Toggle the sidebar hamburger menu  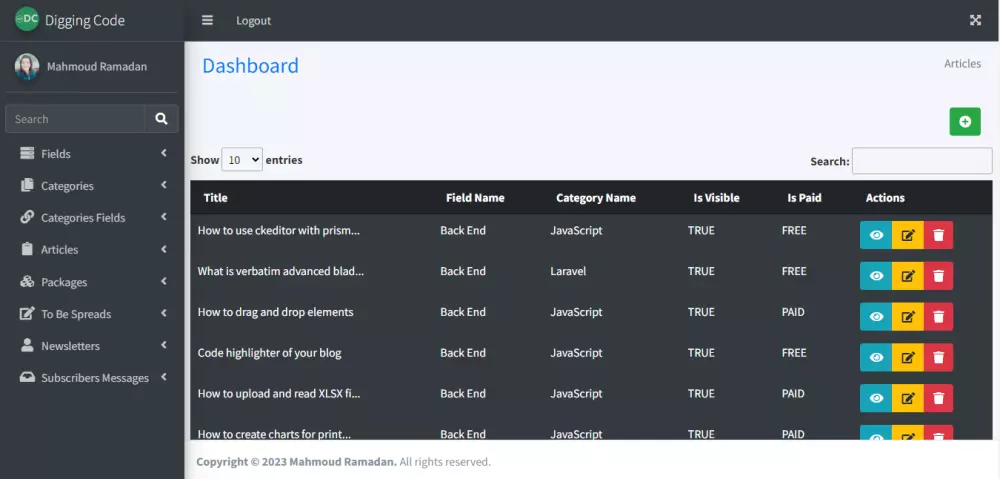click(207, 20)
